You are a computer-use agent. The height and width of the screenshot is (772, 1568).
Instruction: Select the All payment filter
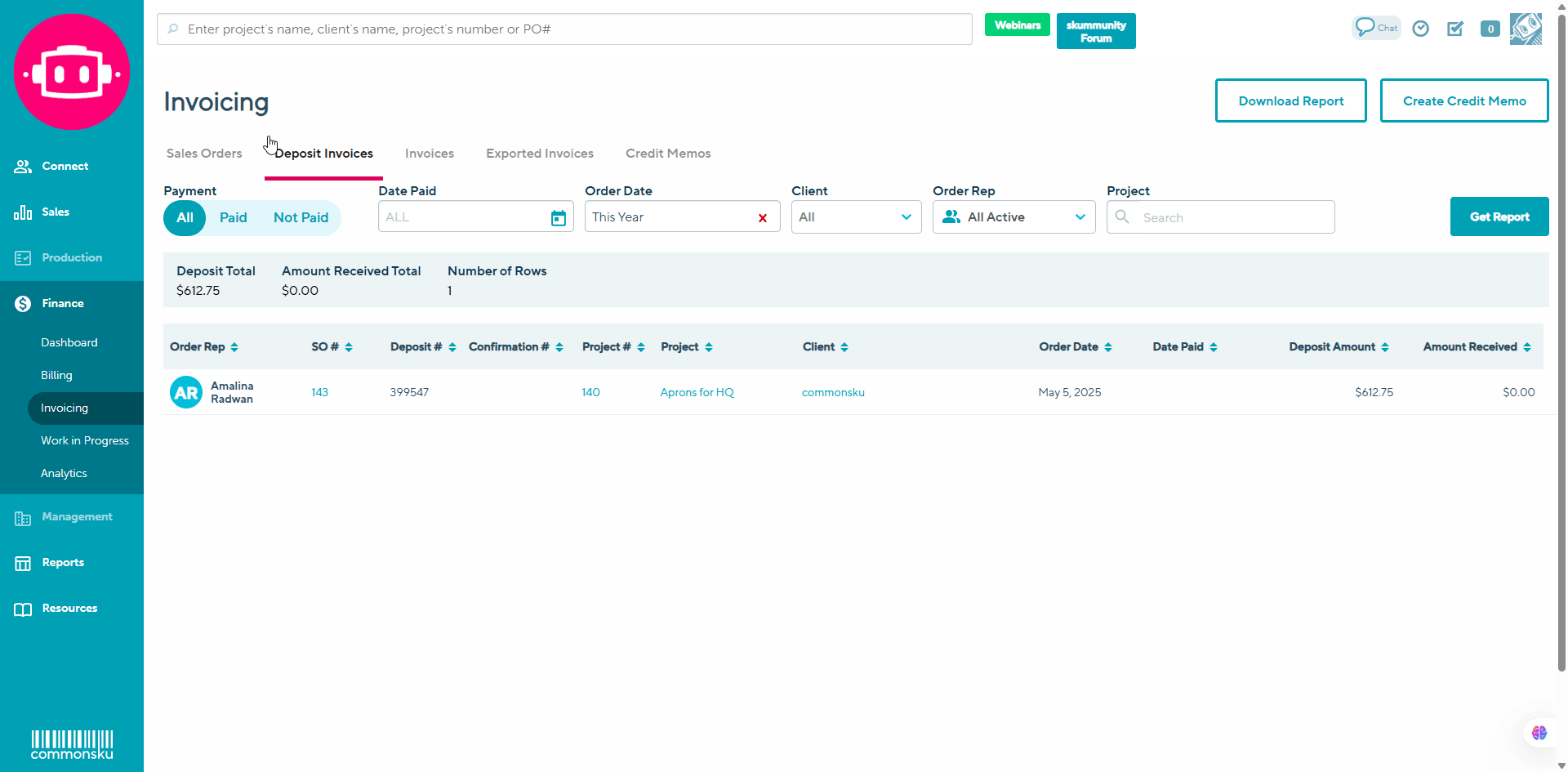click(x=185, y=218)
